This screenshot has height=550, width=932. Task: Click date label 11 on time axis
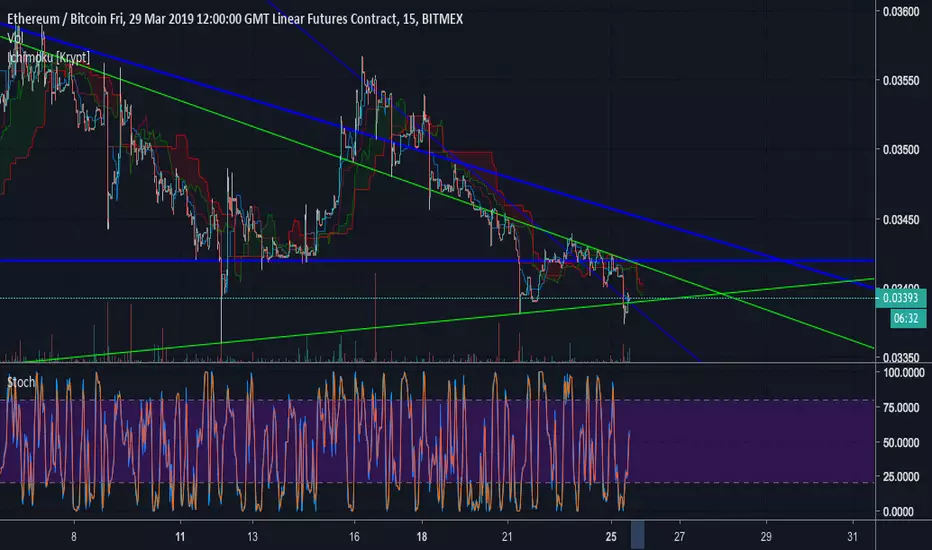180,537
